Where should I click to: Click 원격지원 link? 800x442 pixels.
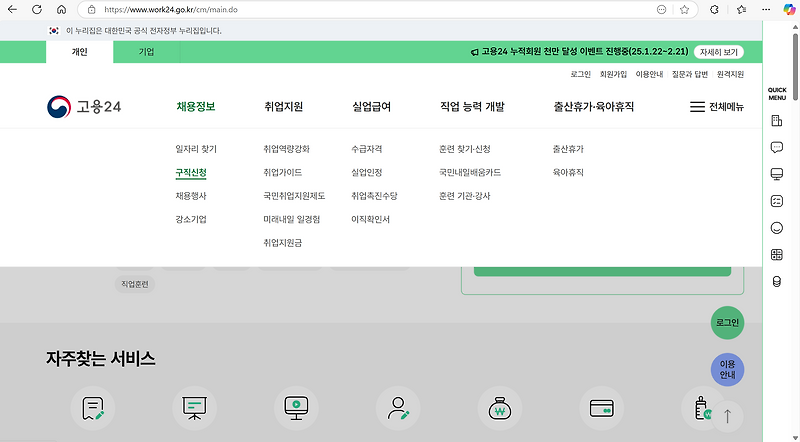tap(730, 75)
